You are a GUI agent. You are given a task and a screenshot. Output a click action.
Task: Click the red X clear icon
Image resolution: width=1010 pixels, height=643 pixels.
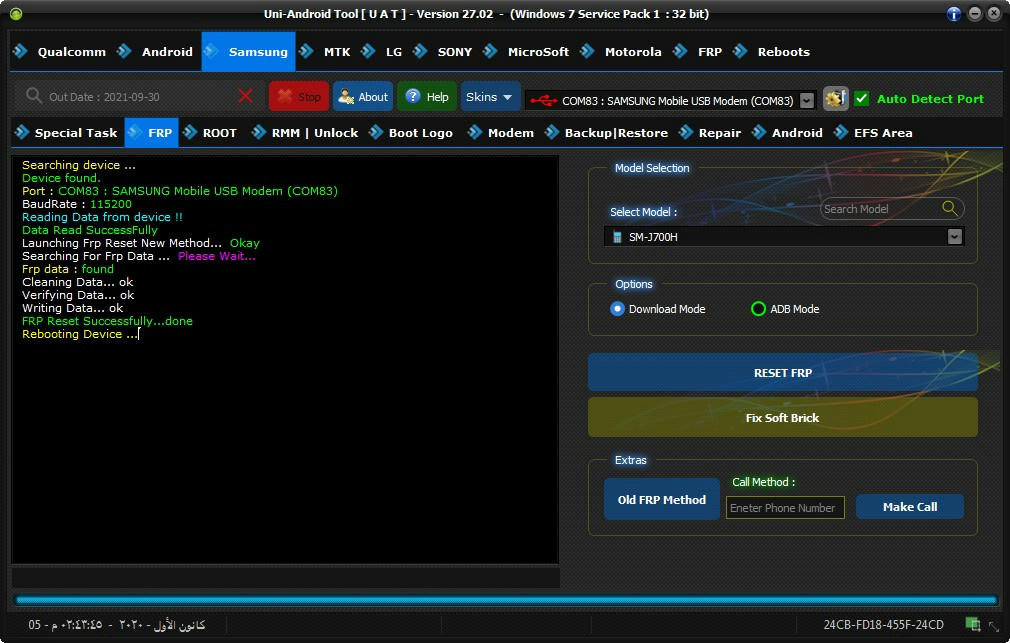[x=246, y=96]
